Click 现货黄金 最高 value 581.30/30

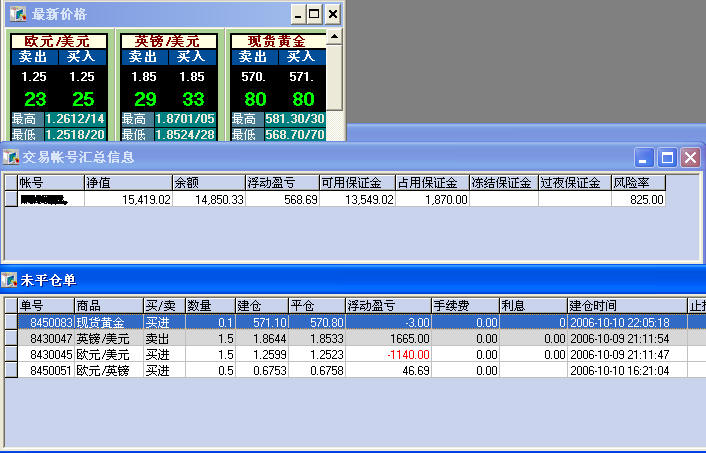click(295, 119)
